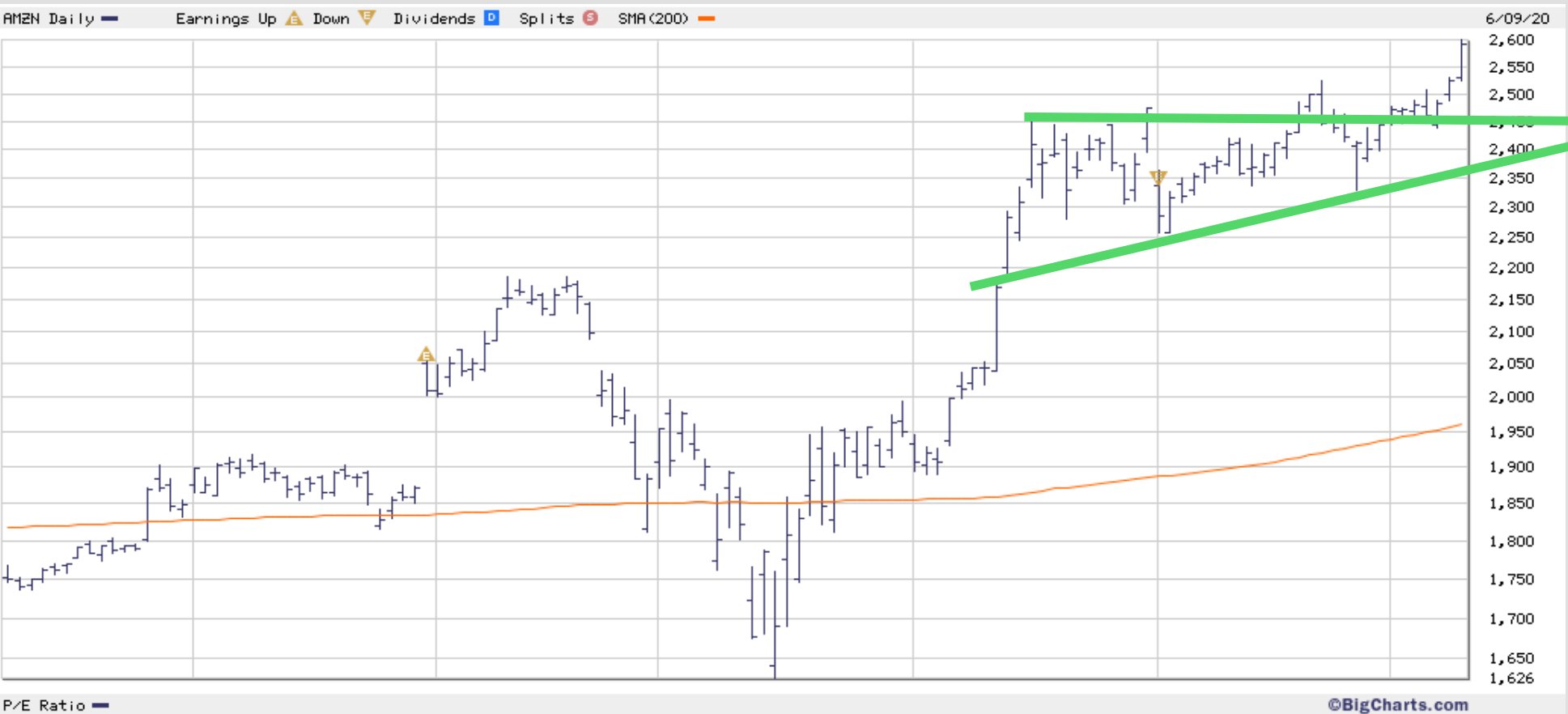Click the BigCharts.com copyright link
The width and height of the screenshot is (1568, 714).
[x=1398, y=705]
